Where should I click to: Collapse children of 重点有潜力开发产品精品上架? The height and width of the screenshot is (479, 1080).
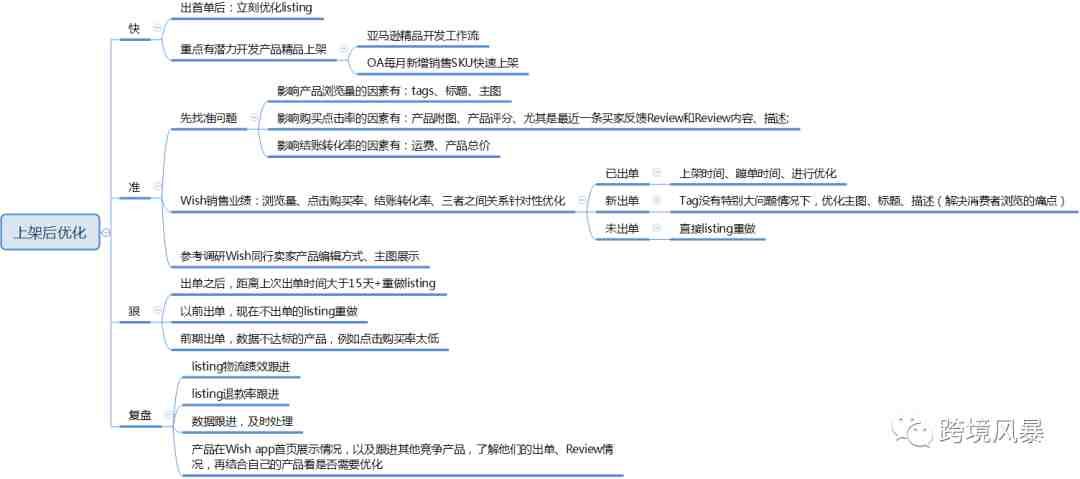click(x=342, y=48)
